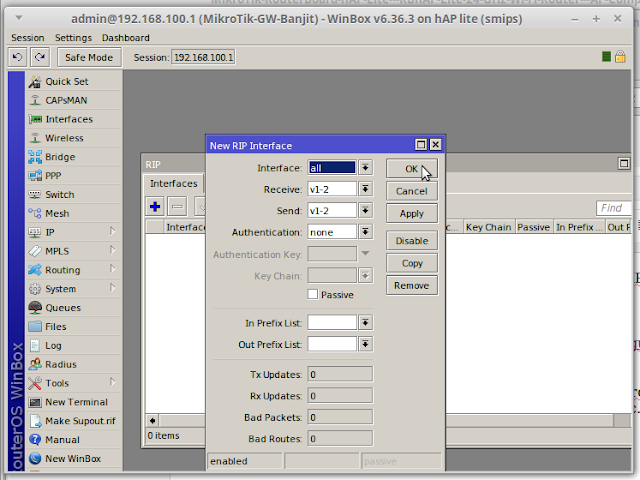
Task: Open System menu in sidebar
Action: pyautogui.click(x=74, y=289)
